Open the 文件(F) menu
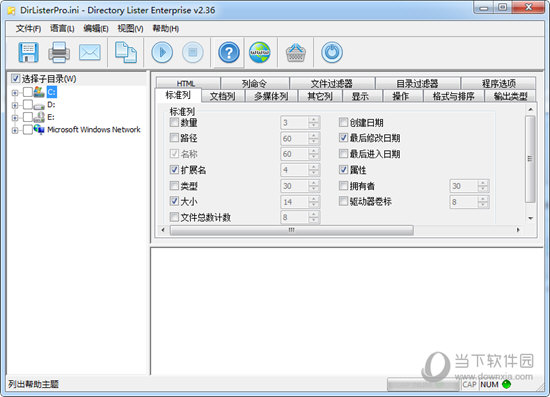Image resolution: width=550 pixels, height=397 pixels. pos(28,28)
